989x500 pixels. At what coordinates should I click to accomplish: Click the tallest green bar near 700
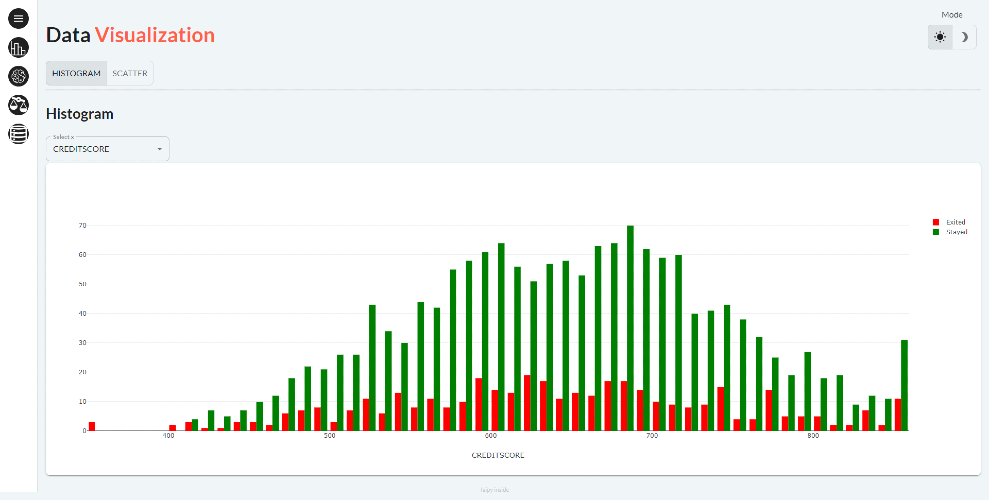point(630,328)
